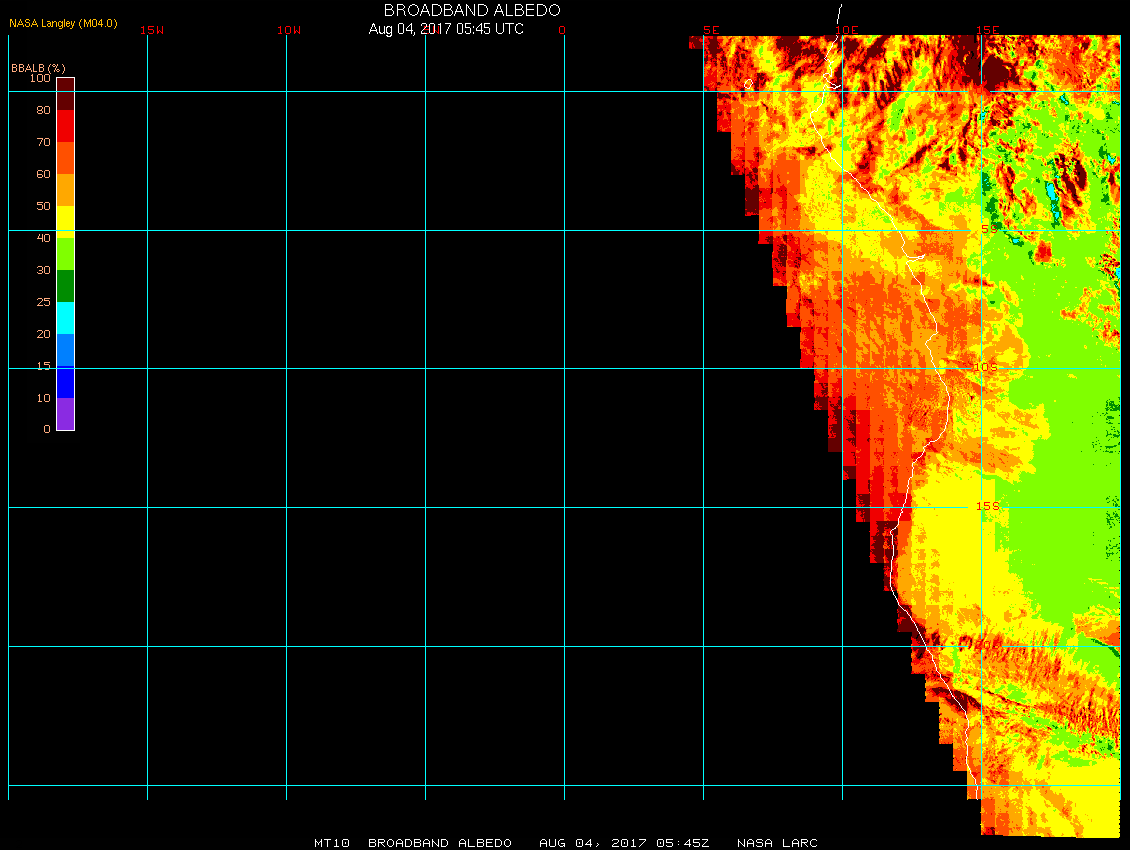The height and width of the screenshot is (850, 1130).
Task: Click the purple 0–10% albedo swatch
Action: coord(65,414)
